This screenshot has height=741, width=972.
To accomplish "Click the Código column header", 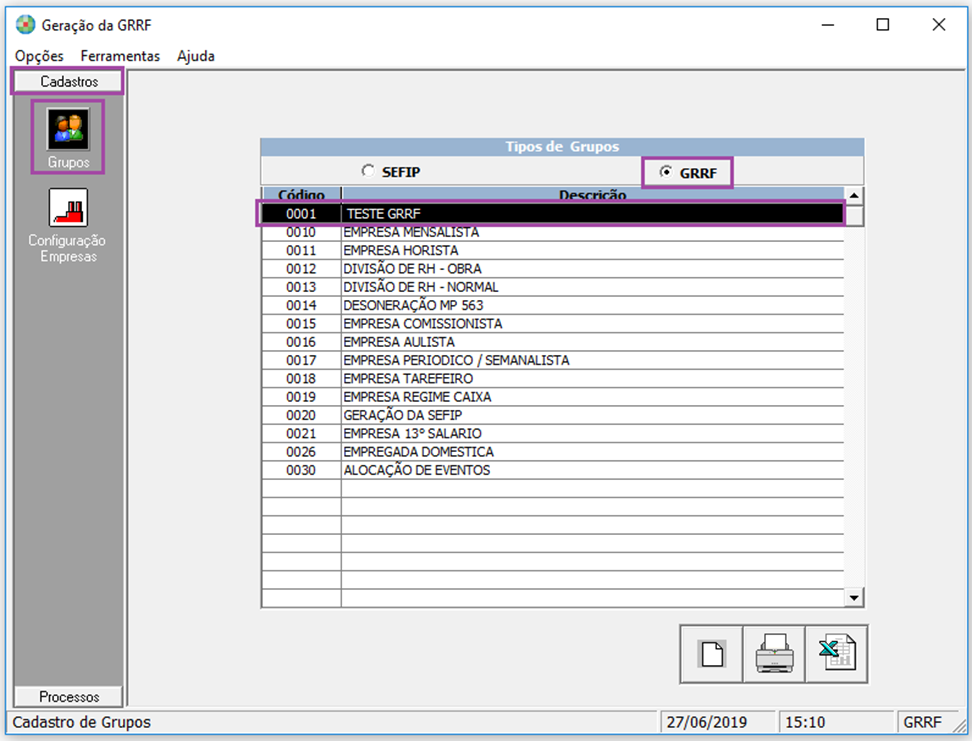I will [301, 195].
